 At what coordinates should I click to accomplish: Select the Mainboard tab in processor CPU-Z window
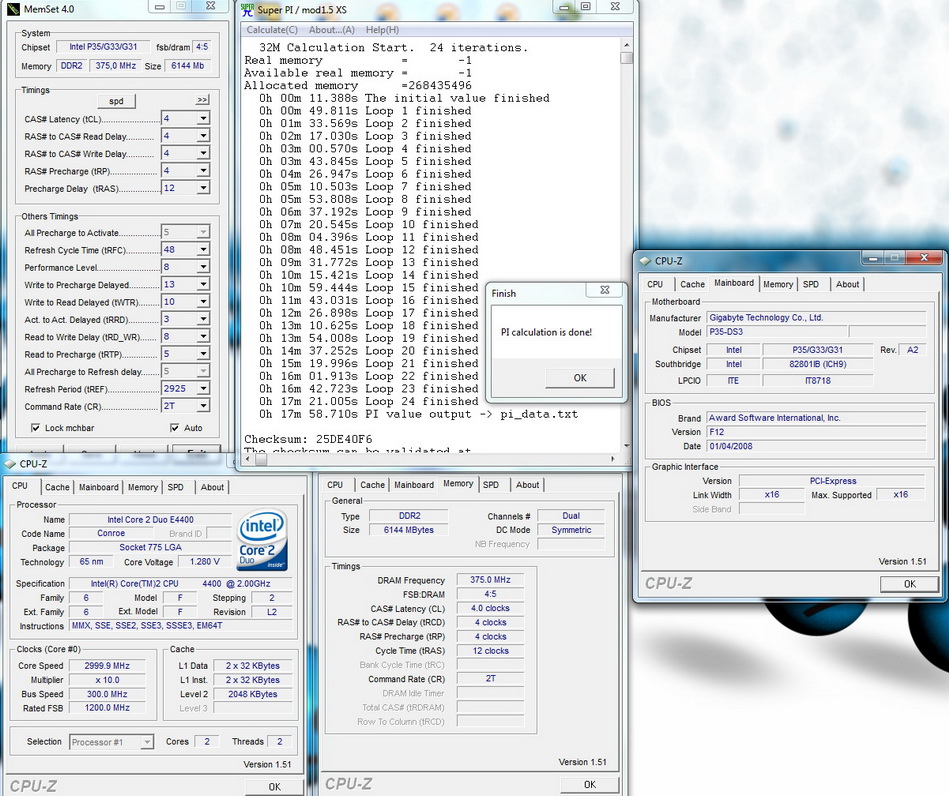coord(99,487)
